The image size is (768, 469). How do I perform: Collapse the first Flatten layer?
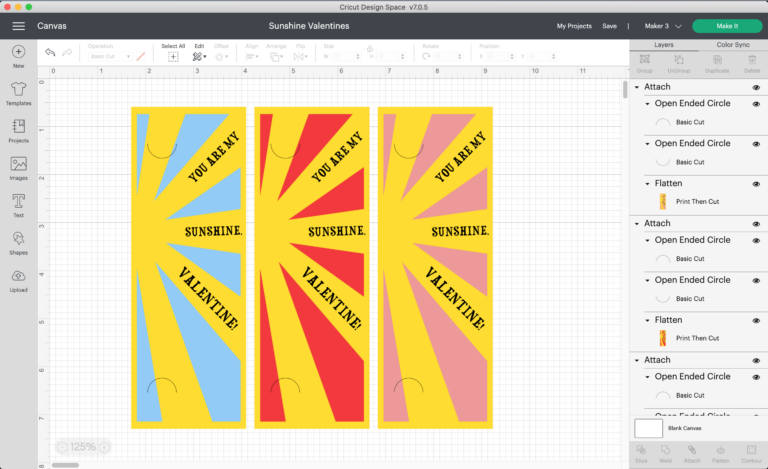647,184
